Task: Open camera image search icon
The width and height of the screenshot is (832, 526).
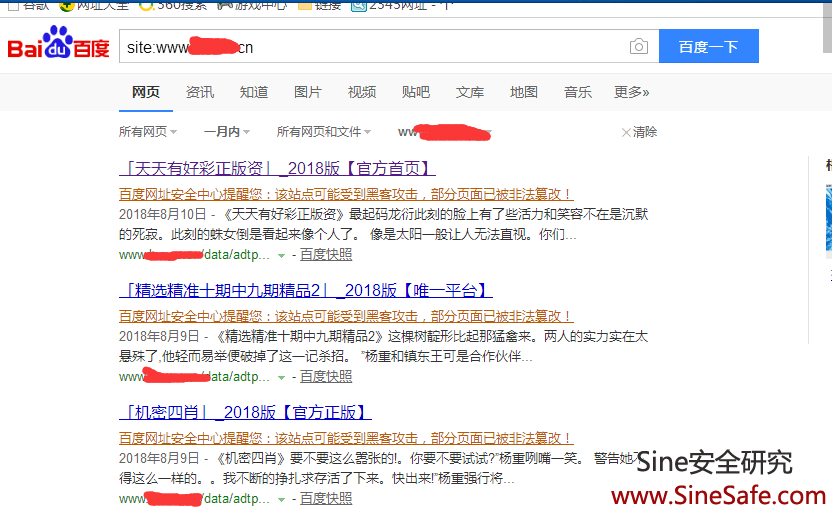Action: click(639, 47)
